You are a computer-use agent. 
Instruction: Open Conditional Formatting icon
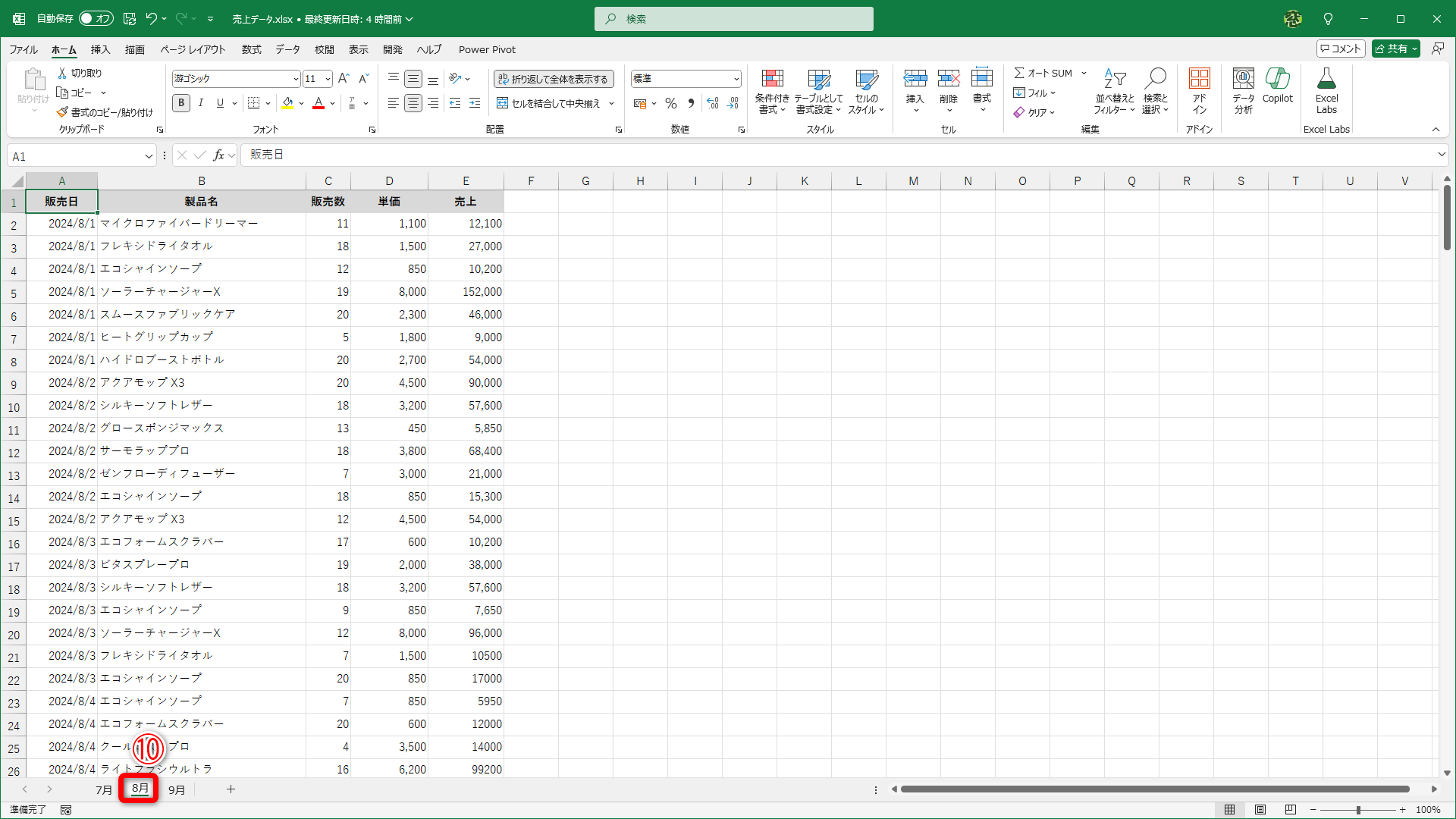pos(772,79)
